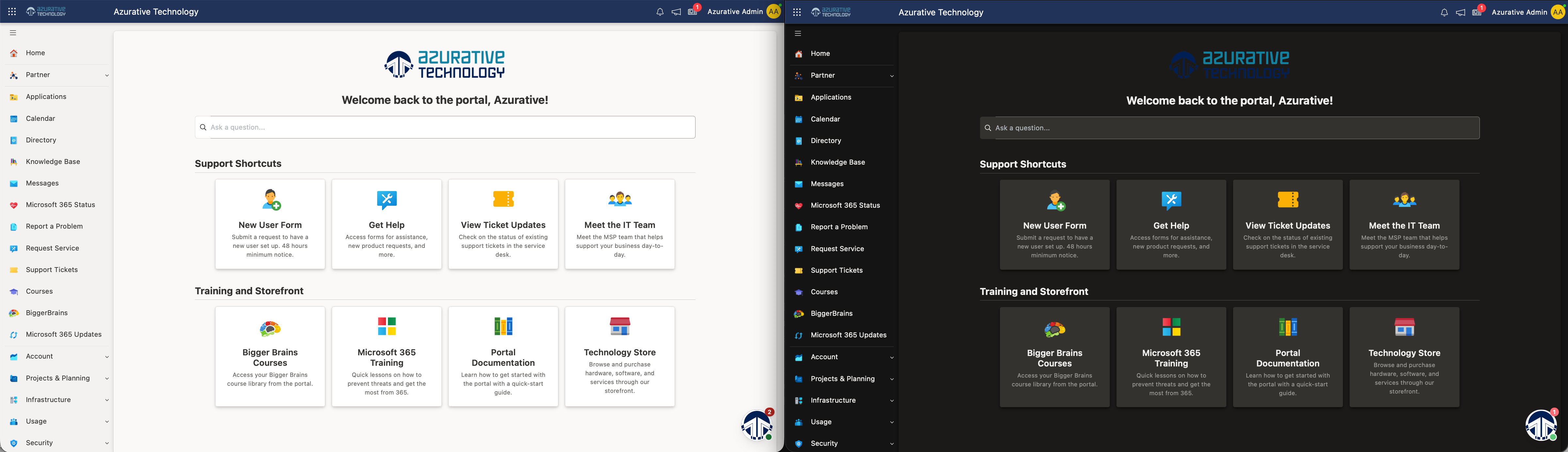Open the app launcher grid in light window
1568x452 pixels.
point(12,11)
